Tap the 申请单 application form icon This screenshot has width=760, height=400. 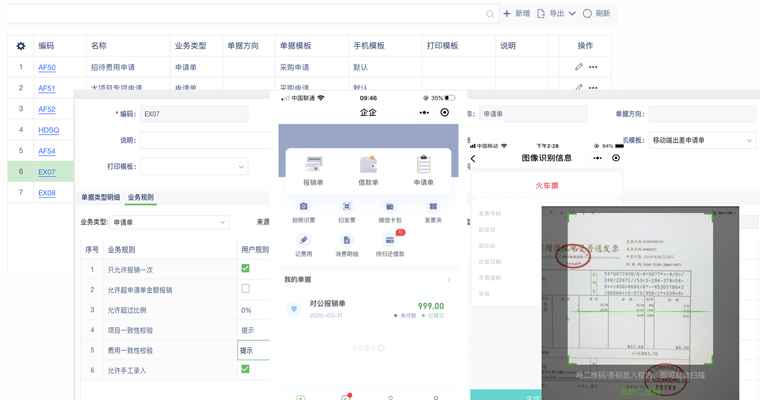pos(423,165)
